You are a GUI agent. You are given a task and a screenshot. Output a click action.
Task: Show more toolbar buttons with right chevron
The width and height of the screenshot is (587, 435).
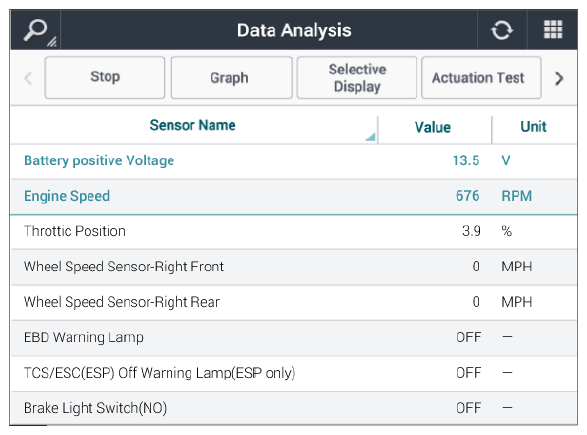(x=559, y=78)
